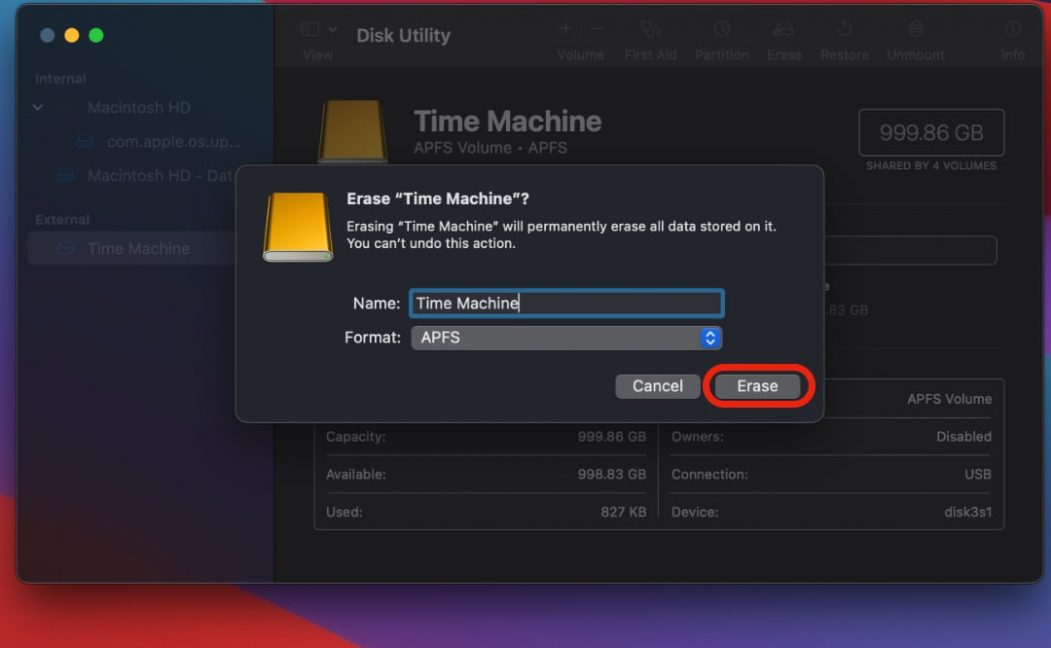Confirm by clicking the Erase button
Viewport: 1051px width, 648px height.
[757, 386]
